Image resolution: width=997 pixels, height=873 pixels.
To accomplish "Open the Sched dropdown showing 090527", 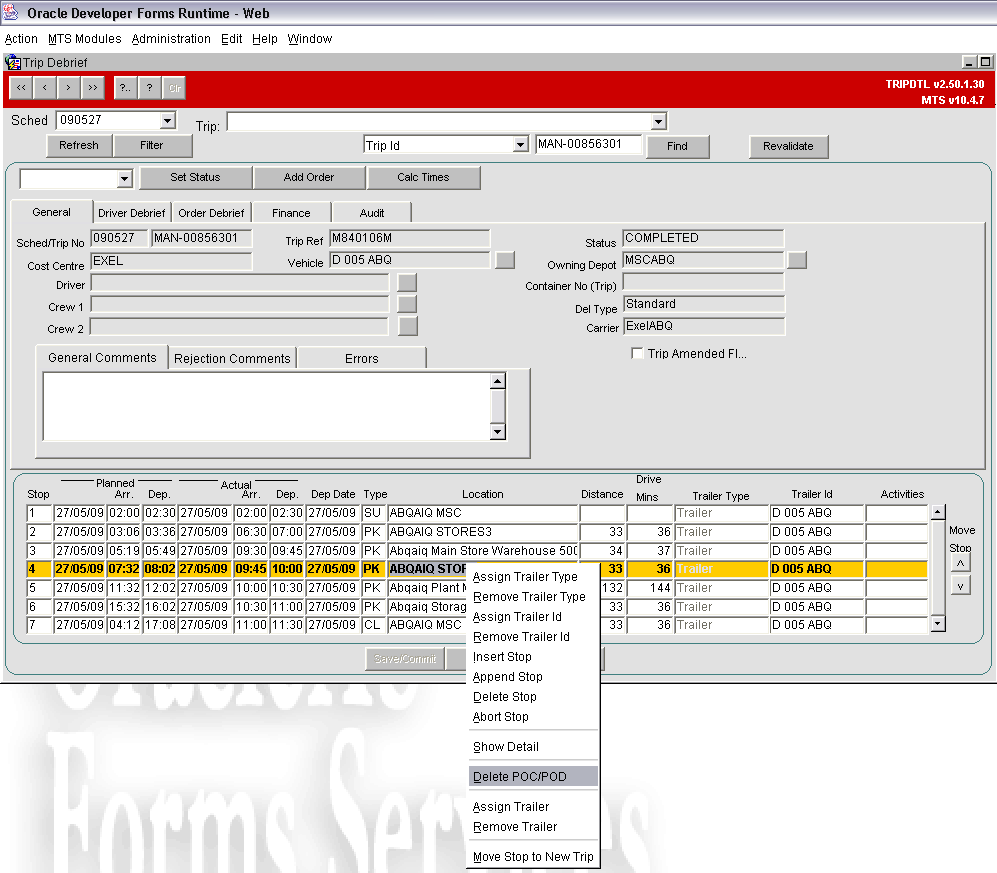I will tap(167, 120).
